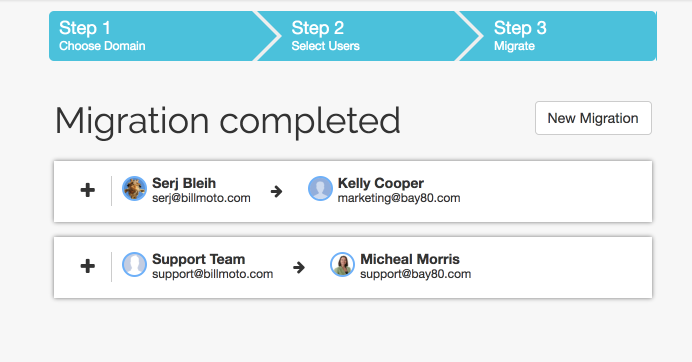Screen dimensions: 692x362
Task: Go to Step 1 Choose Domain
Action: coord(152,36)
